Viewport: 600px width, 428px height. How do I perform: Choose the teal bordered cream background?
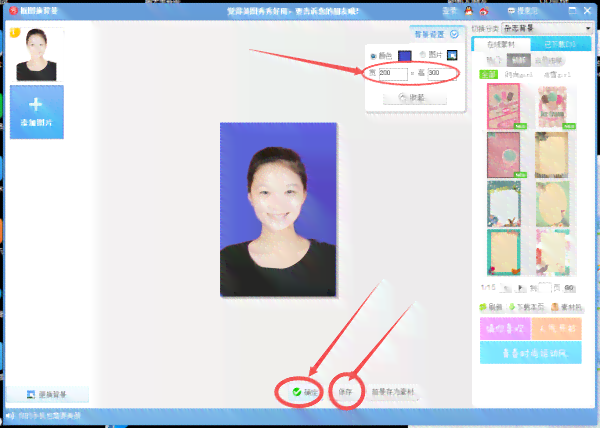504,252
